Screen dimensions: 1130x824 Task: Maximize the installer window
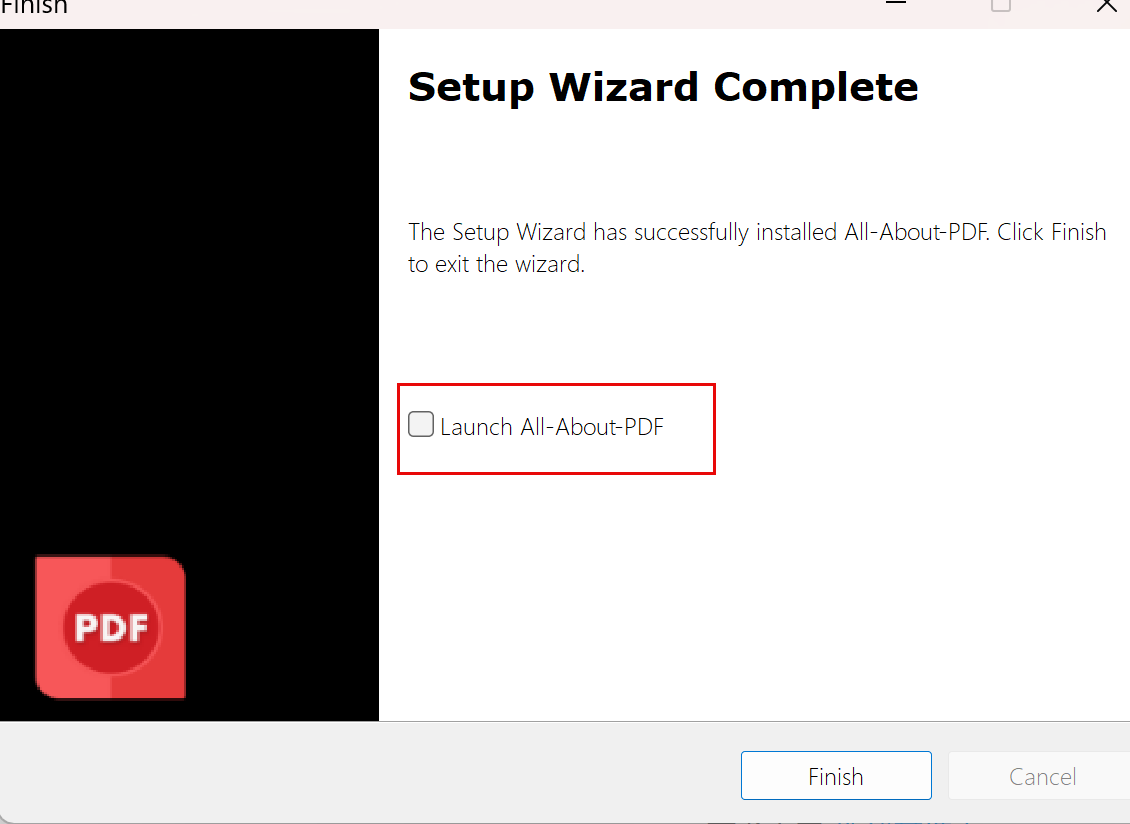click(x=1000, y=4)
